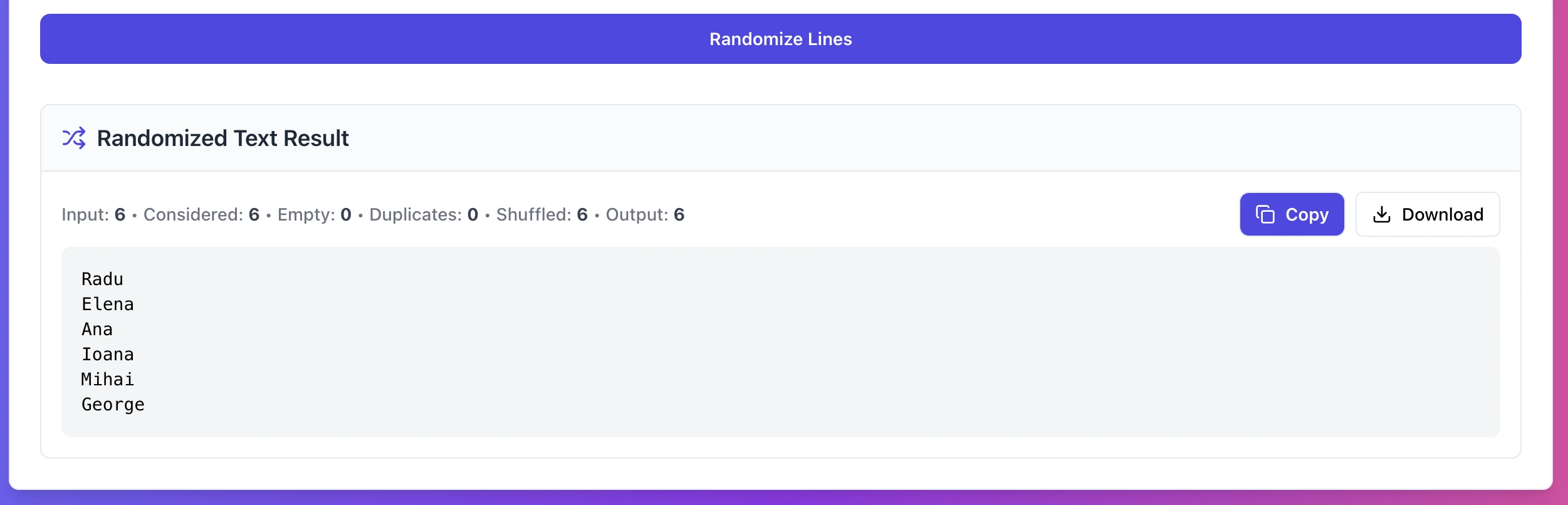The image size is (1568, 505).
Task: Click the Ana line in results
Action: [x=97, y=330]
